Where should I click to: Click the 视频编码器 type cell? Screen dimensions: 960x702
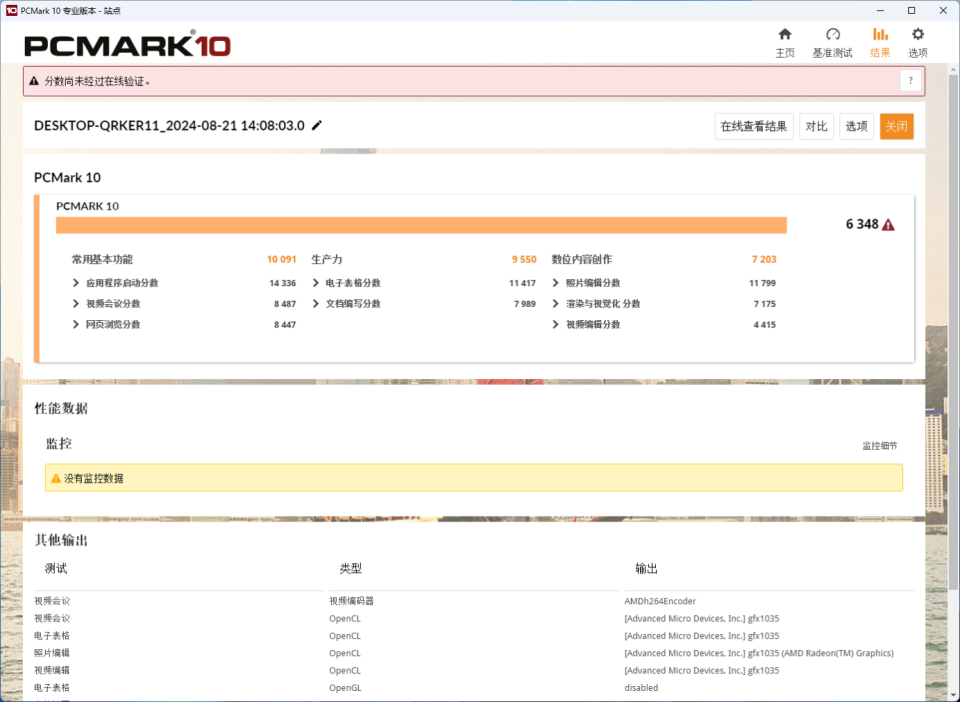click(351, 601)
